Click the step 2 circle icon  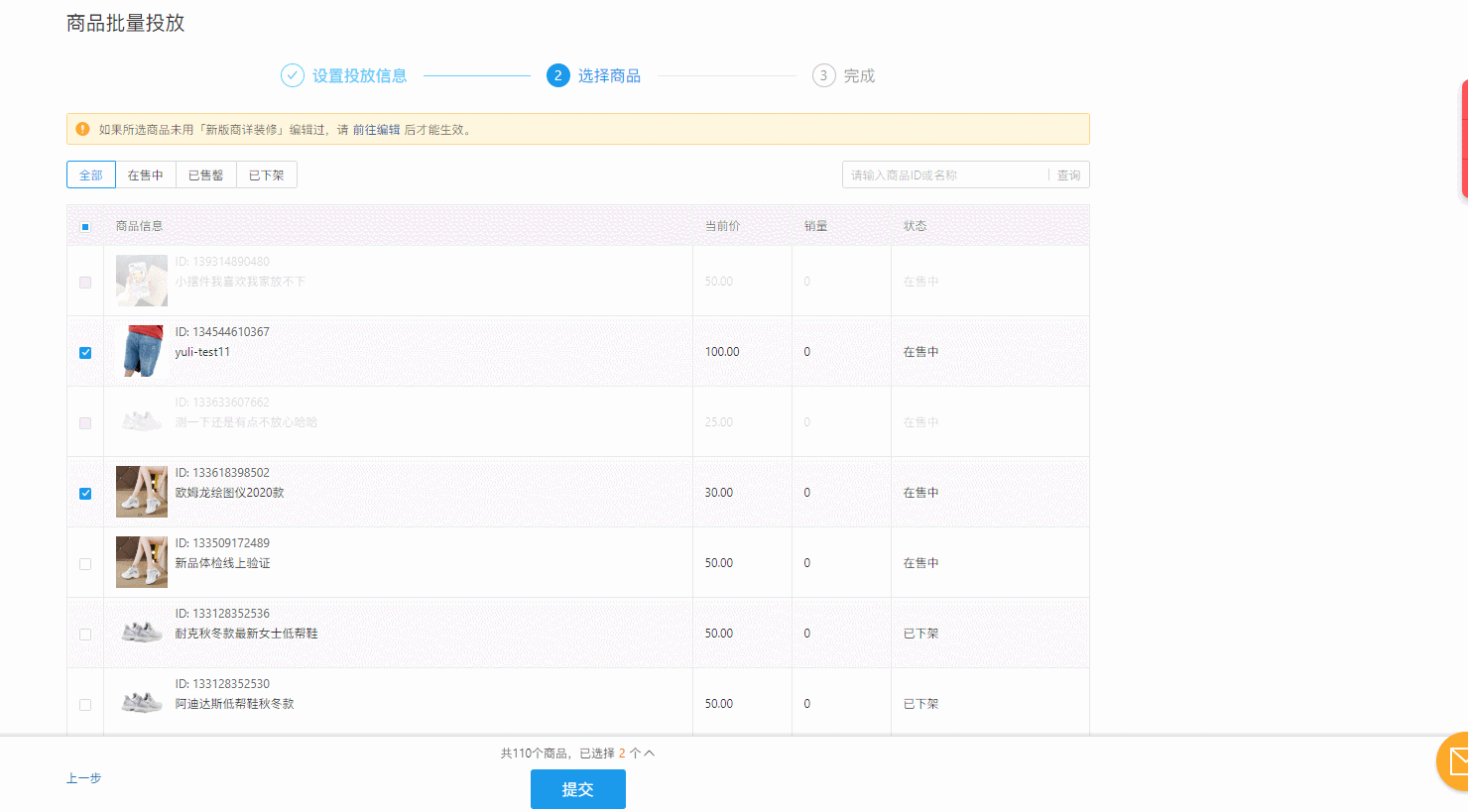pos(558,75)
